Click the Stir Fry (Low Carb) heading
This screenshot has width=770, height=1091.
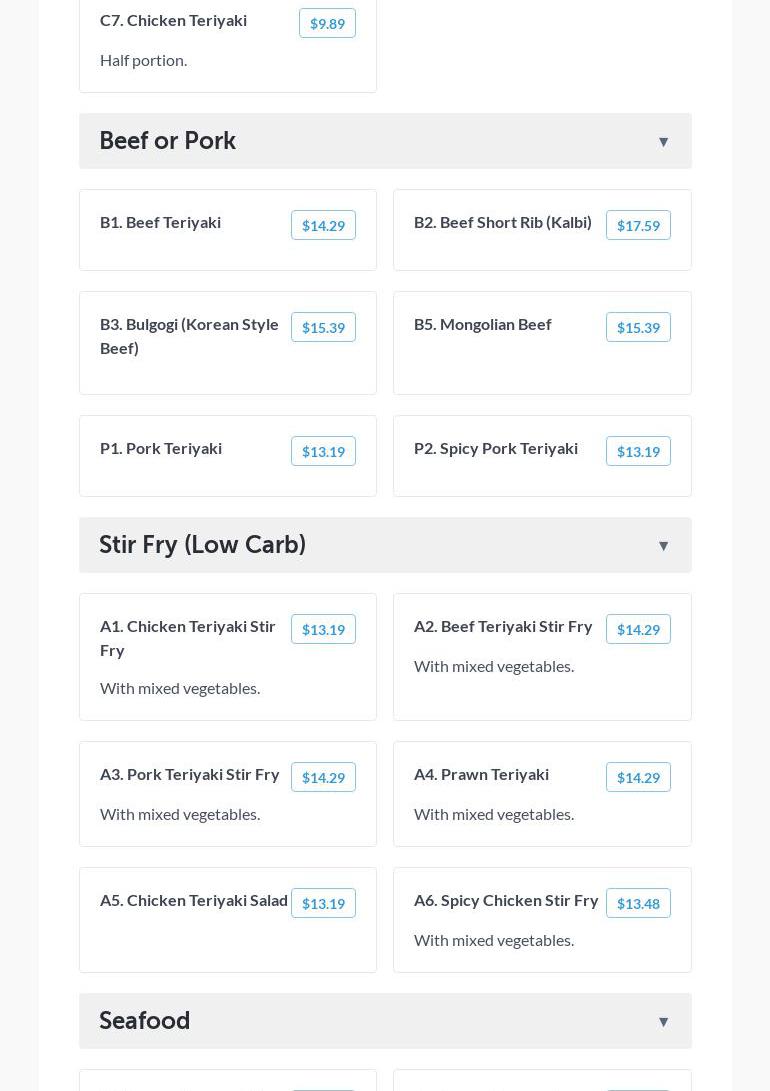tap(203, 545)
